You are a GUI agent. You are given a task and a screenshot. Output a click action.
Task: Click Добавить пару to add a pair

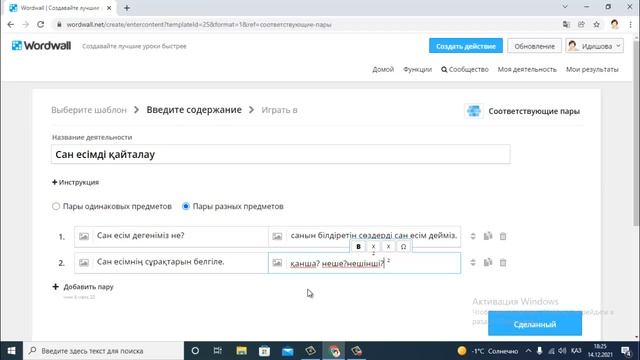[83, 287]
